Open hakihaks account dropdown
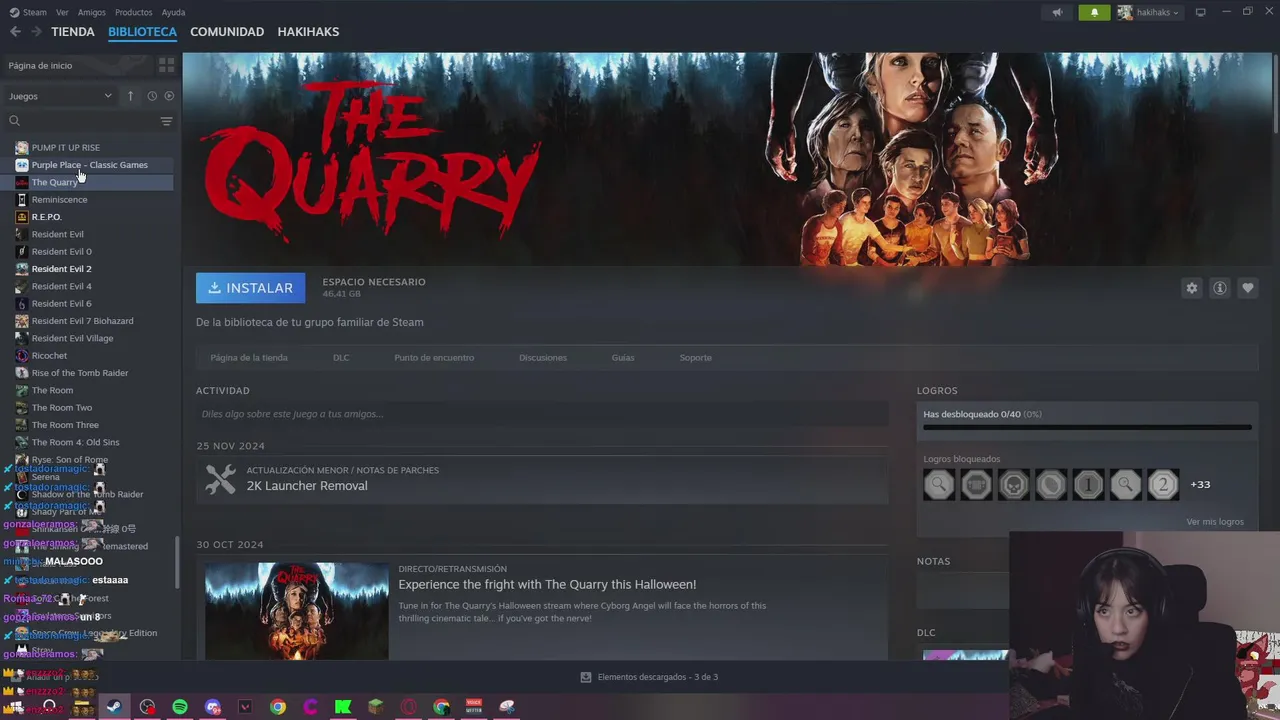This screenshot has height=720, width=1280. (1149, 12)
